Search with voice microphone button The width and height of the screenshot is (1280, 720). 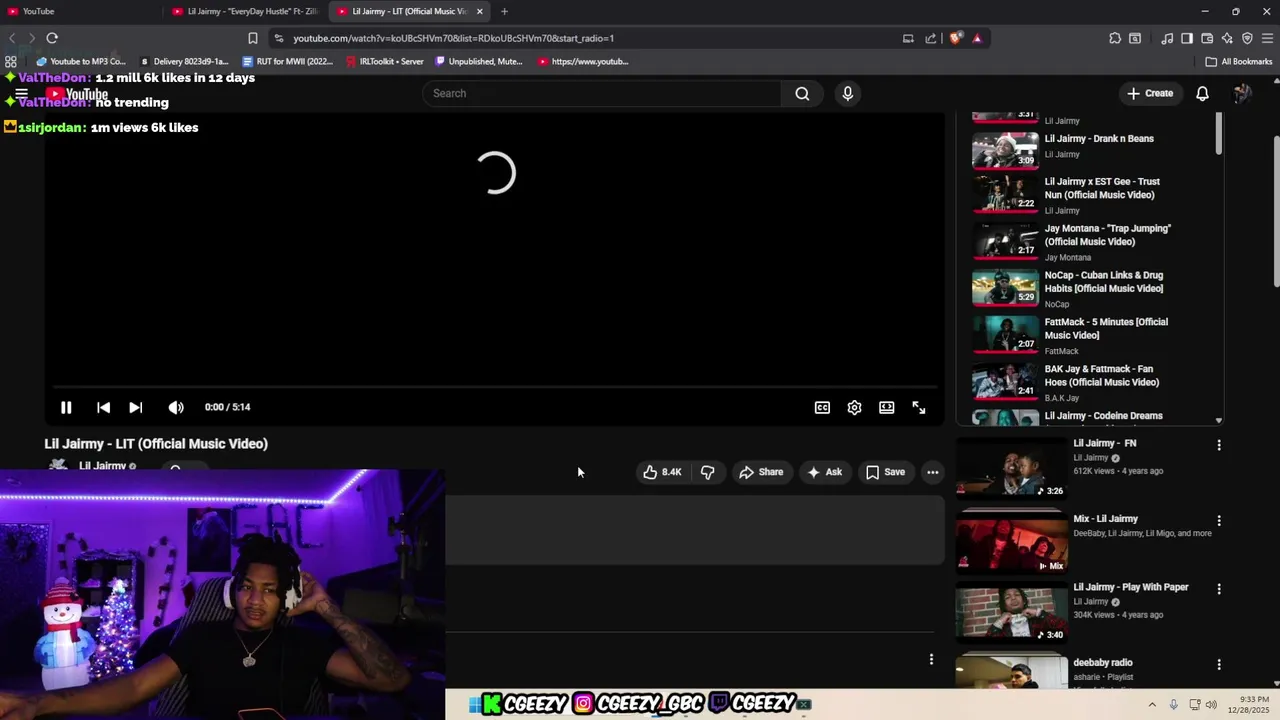point(848,93)
